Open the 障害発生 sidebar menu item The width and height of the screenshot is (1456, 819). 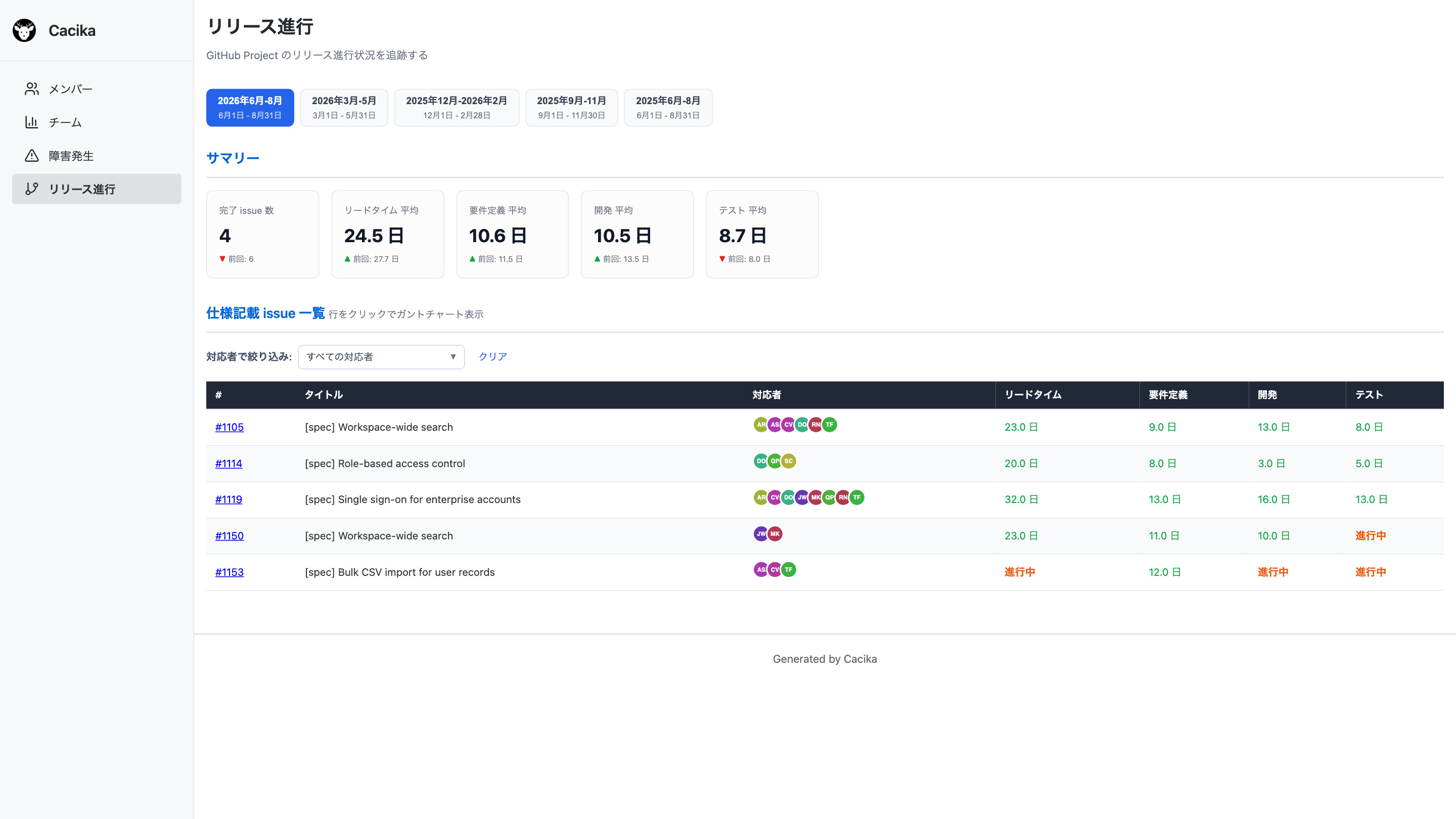97,155
